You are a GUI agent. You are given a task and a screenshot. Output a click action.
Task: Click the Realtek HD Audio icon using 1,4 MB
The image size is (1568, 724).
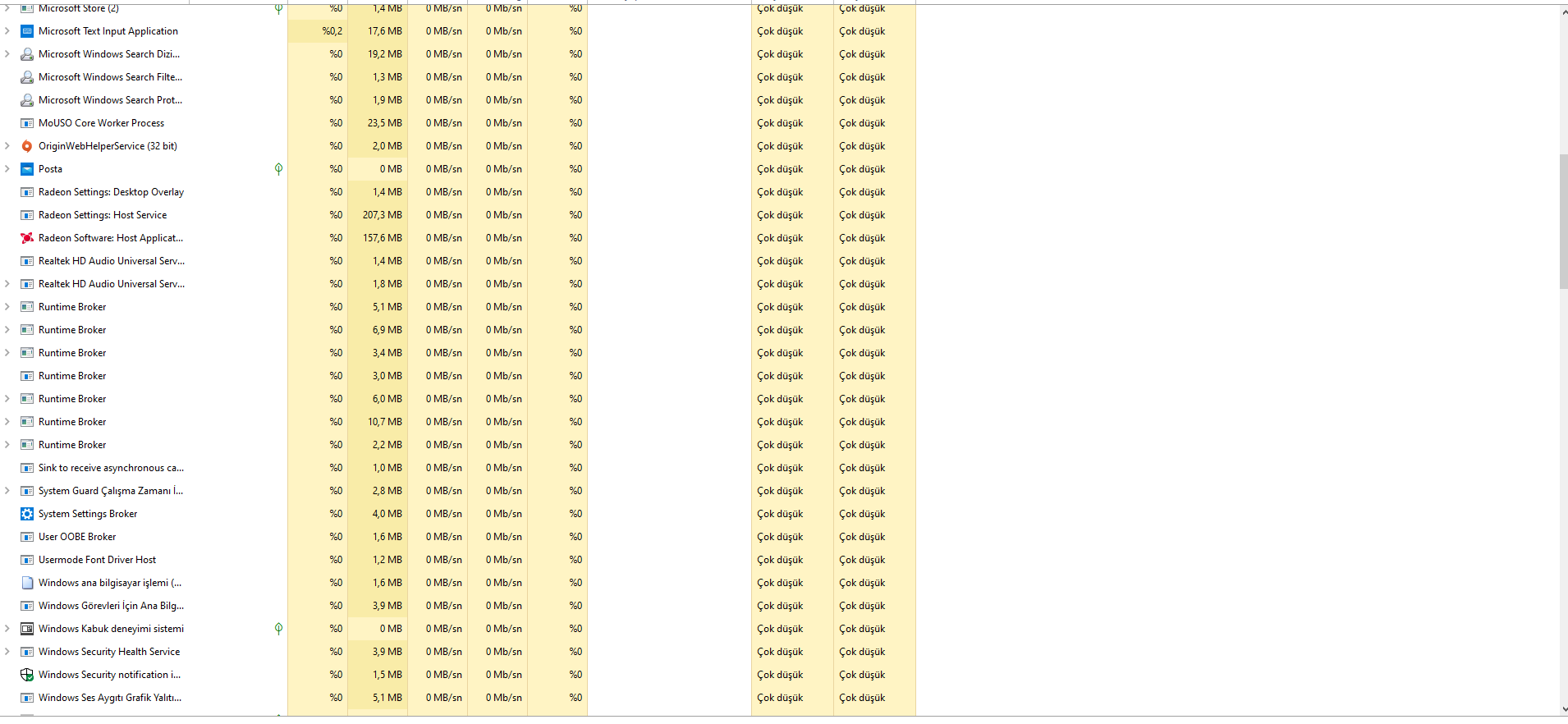click(x=27, y=261)
